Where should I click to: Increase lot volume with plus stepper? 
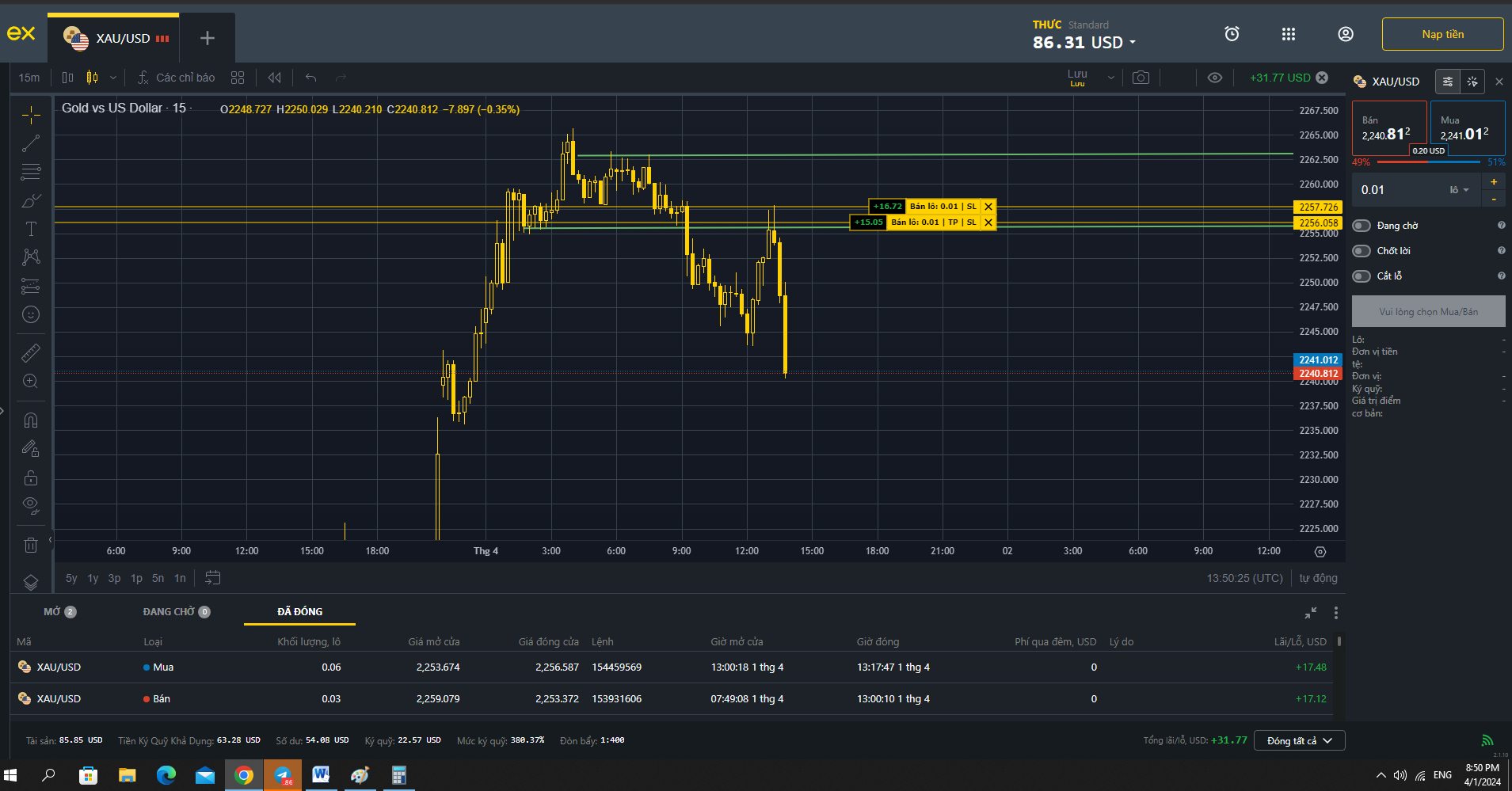[x=1494, y=182]
